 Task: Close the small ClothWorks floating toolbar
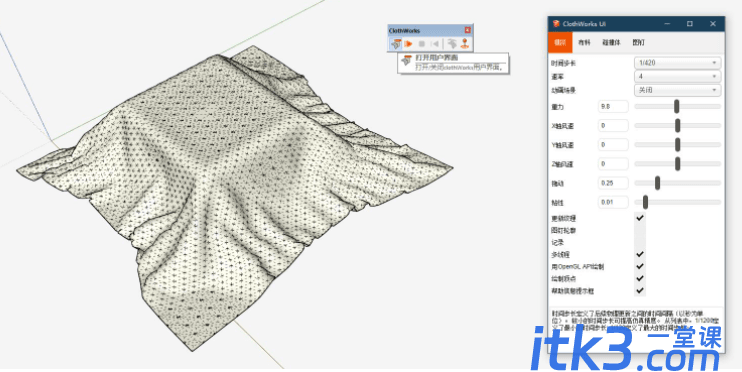pos(468,30)
